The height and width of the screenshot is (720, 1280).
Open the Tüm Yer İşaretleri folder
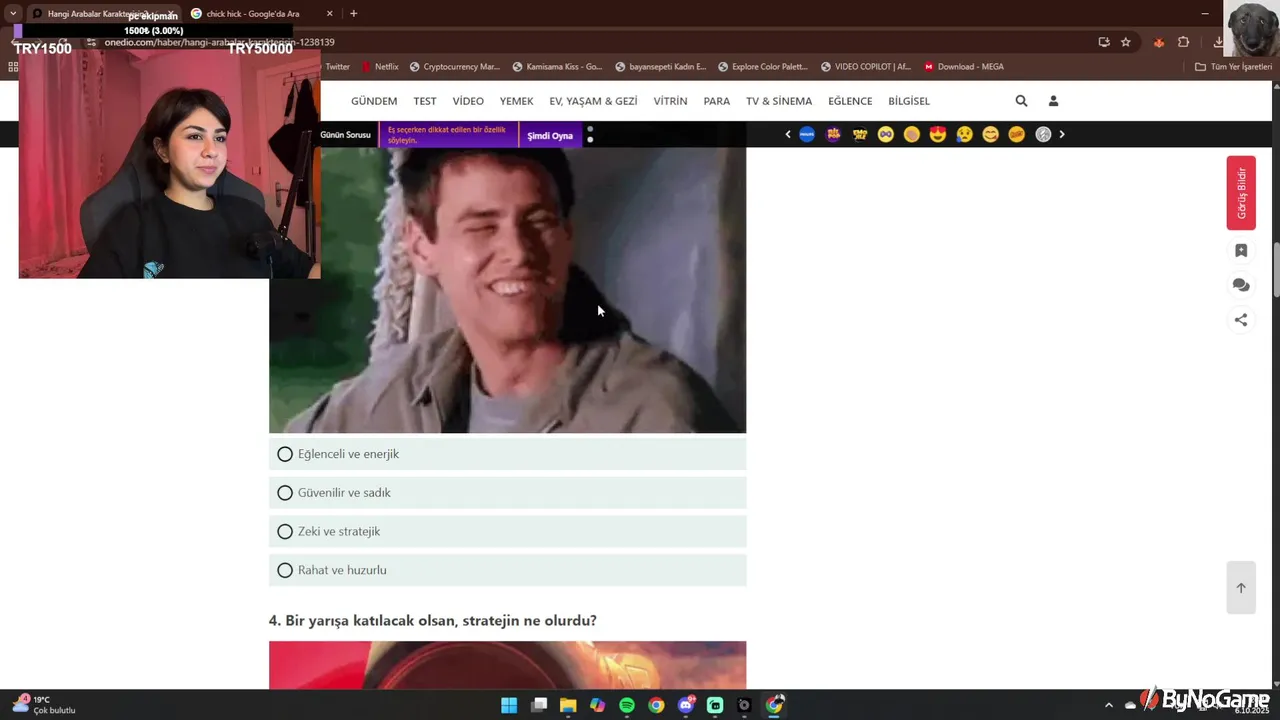click(x=1233, y=67)
